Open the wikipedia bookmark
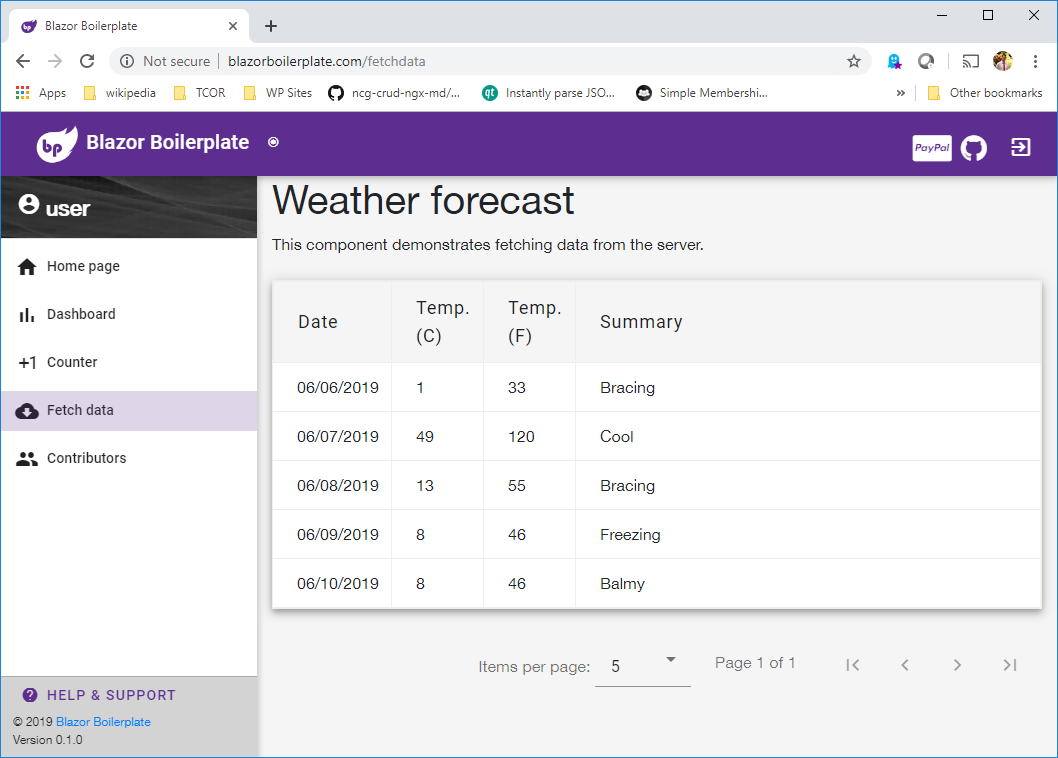 tap(130, 92)
